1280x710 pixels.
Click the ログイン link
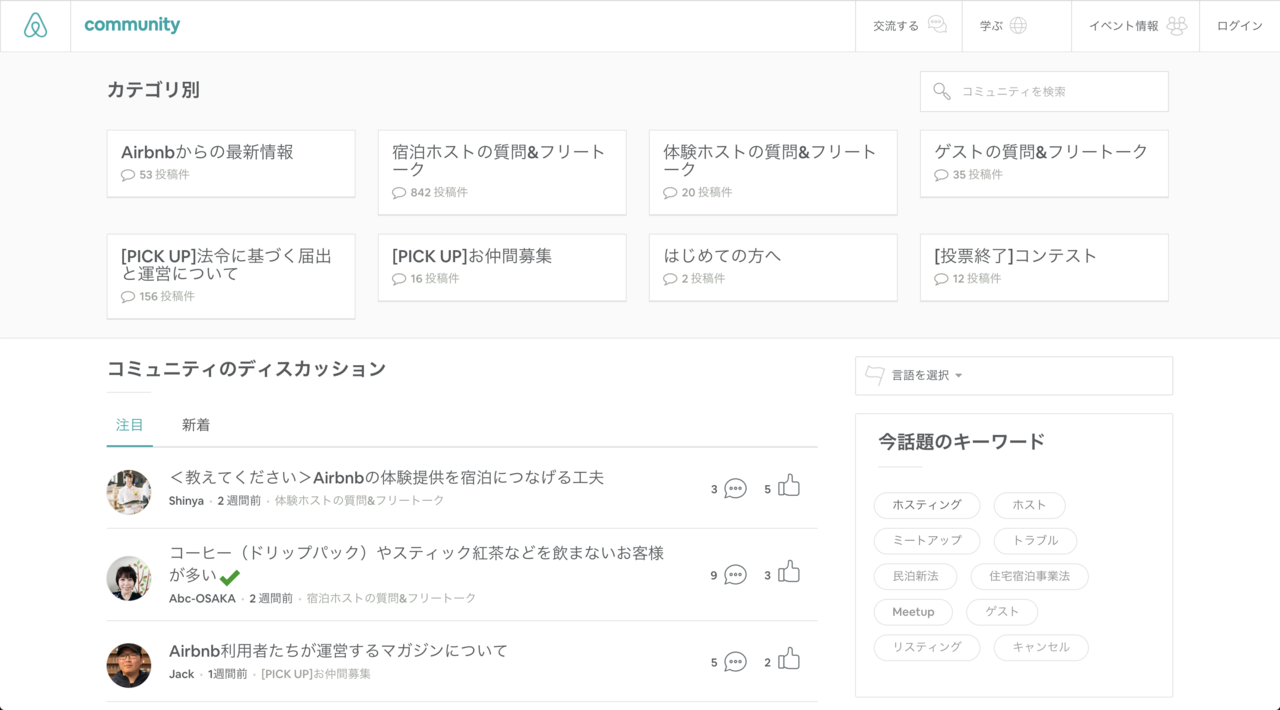tap(1239, 26)
